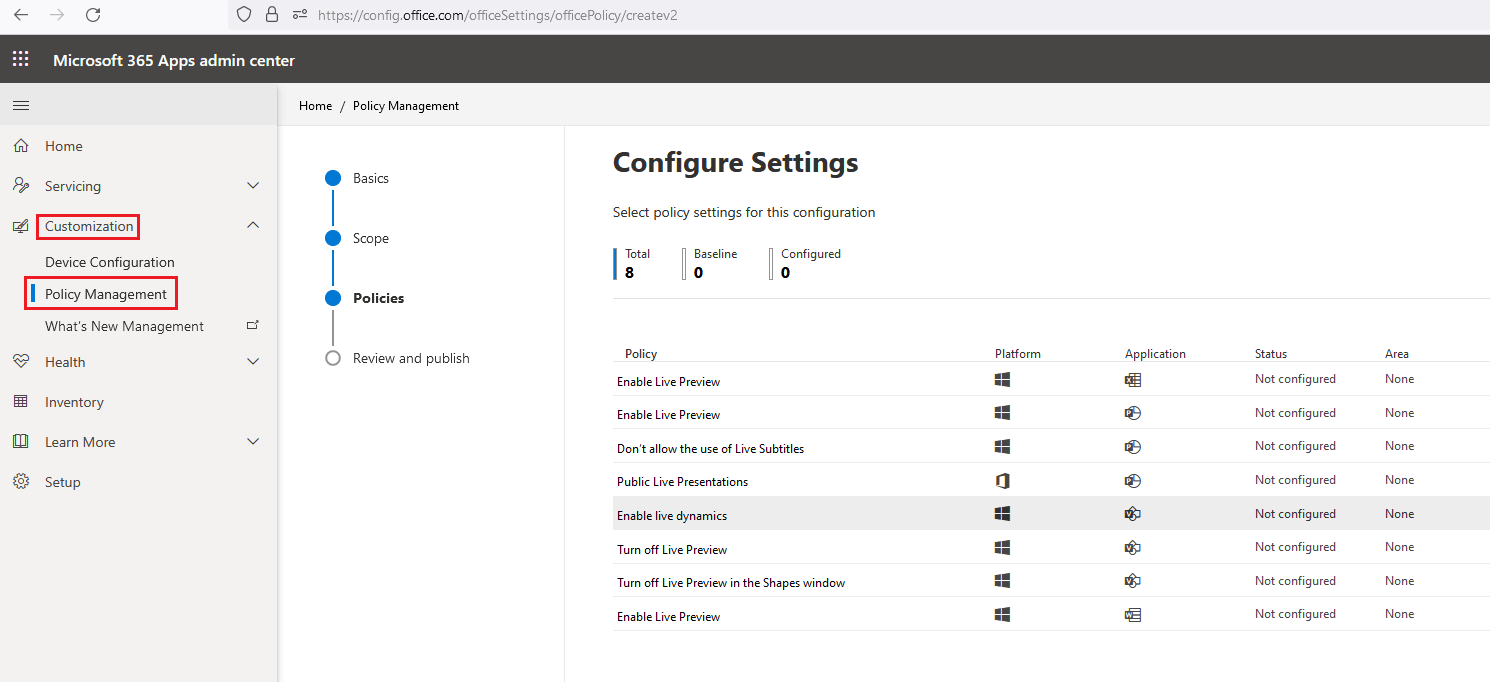Filter by Baseline 0 policies
Image resolution: width=1490 pixels, height=682 pixels.
711,264
